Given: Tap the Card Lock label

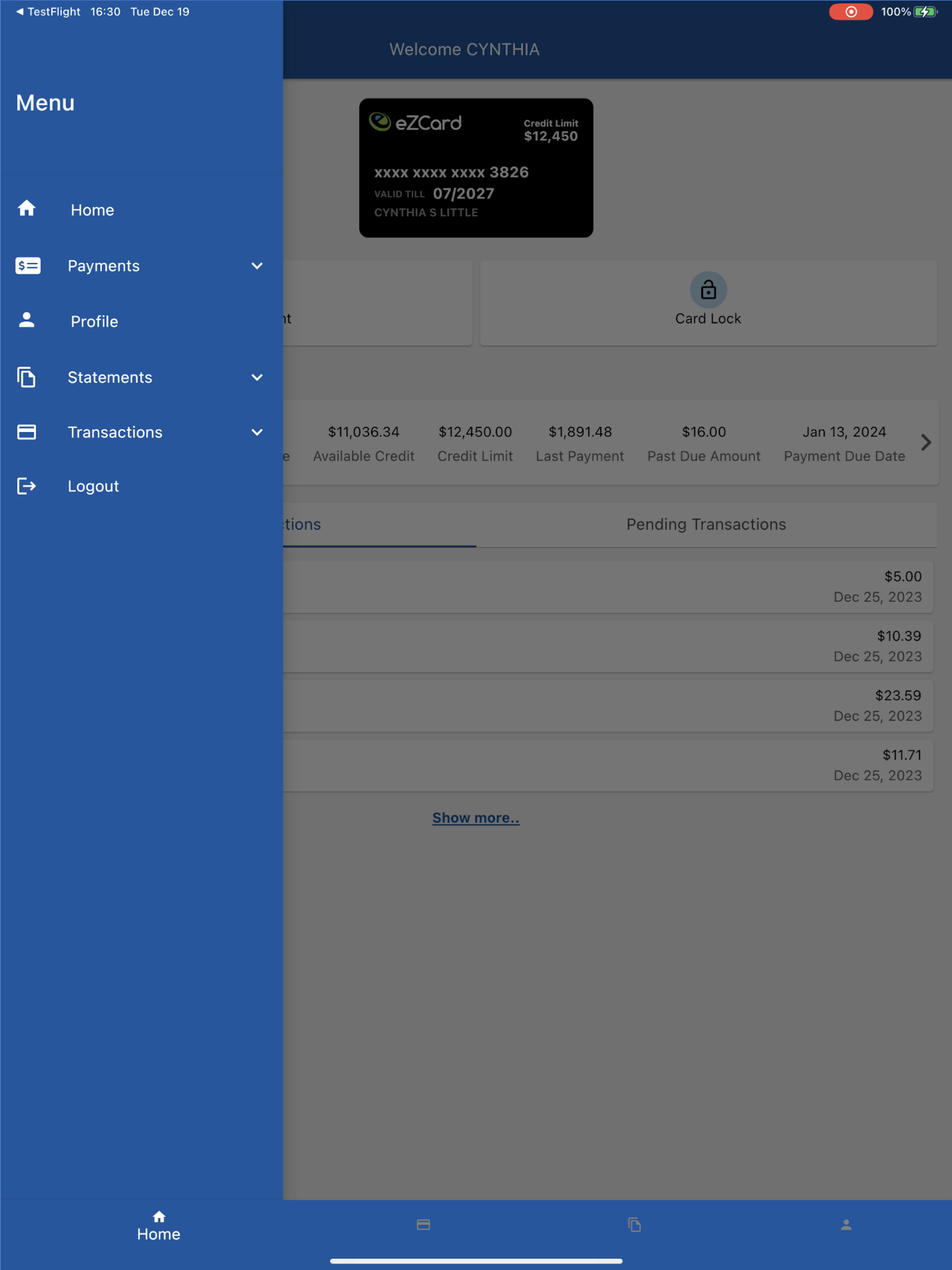Looking at the screenshot, I should (x=708, y=318).
